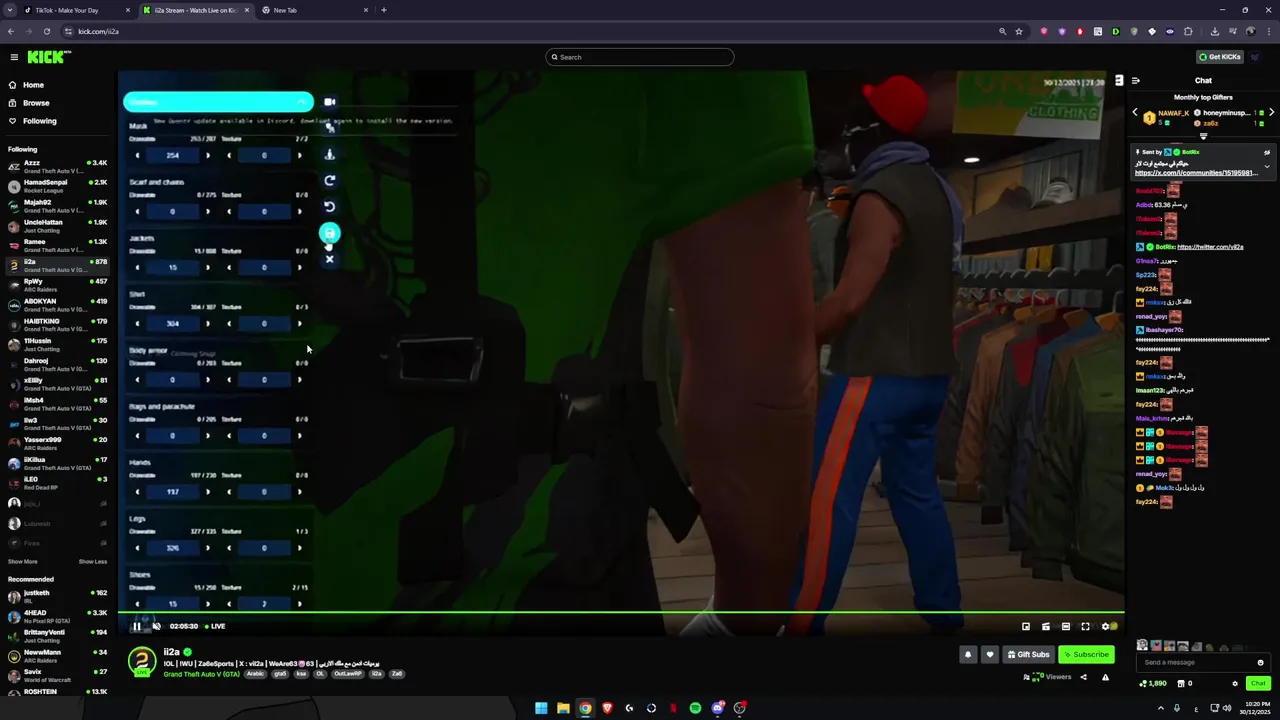The width and height of the screenshot is (1280, 720).
Task: Open HamadSenpai channel in Following list
Action: (x=57, y=186)
